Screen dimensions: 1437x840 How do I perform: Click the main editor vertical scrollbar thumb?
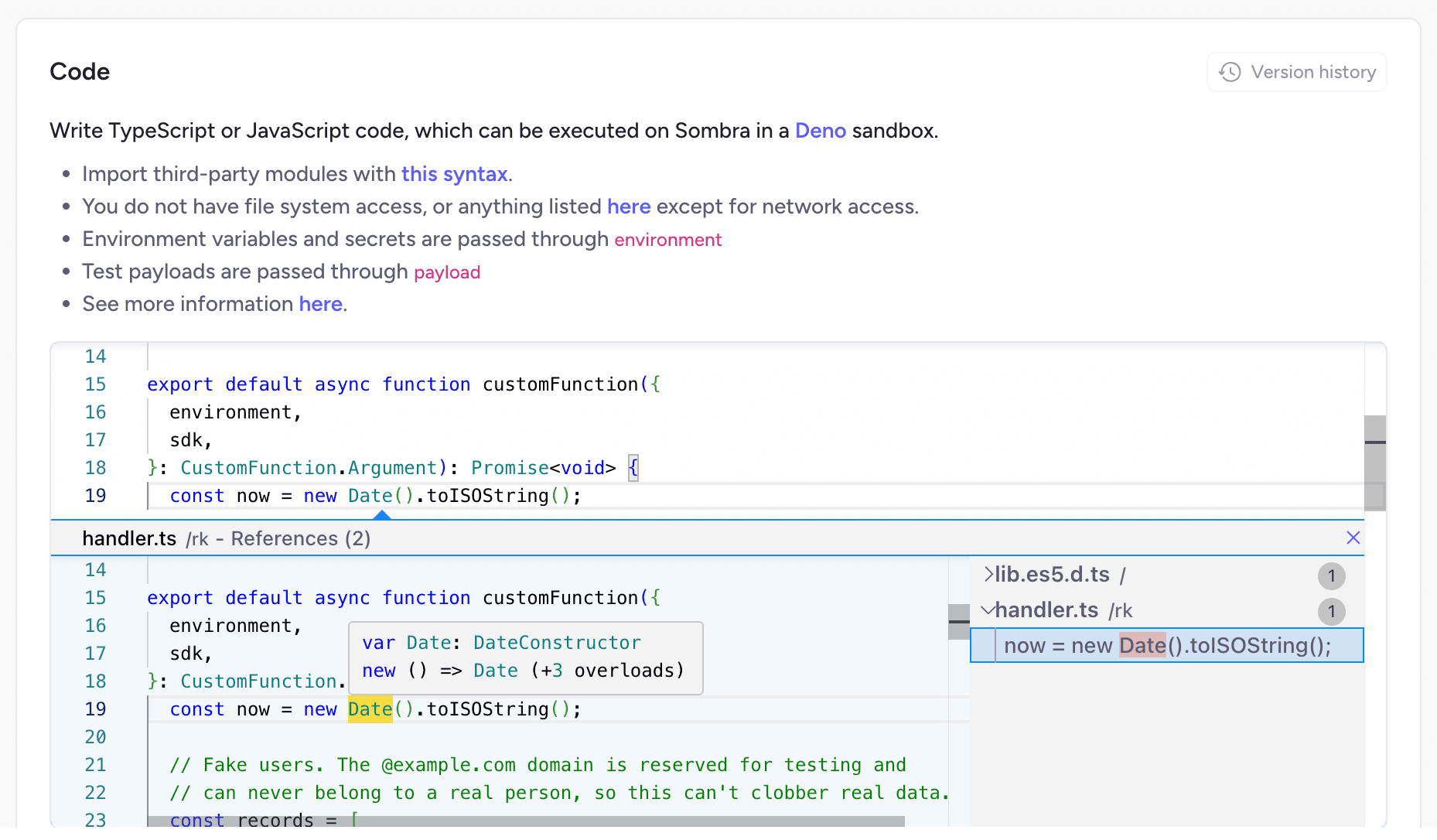(1374, 463)
